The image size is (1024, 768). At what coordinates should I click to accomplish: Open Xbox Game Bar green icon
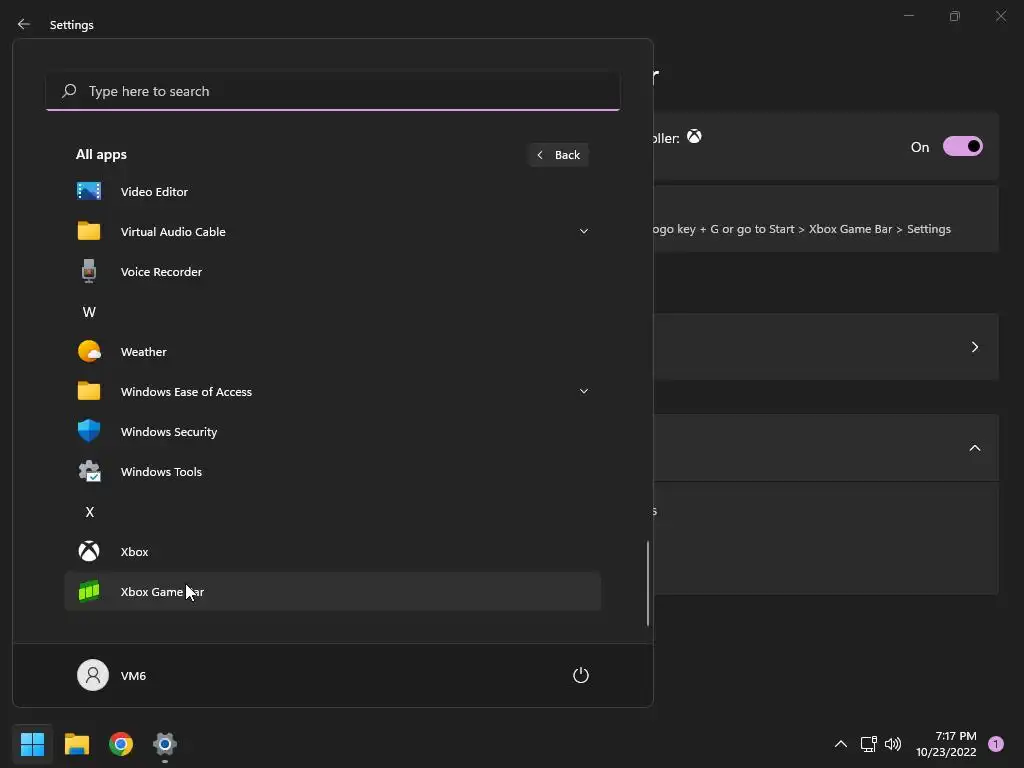click(x=89, y=591)
